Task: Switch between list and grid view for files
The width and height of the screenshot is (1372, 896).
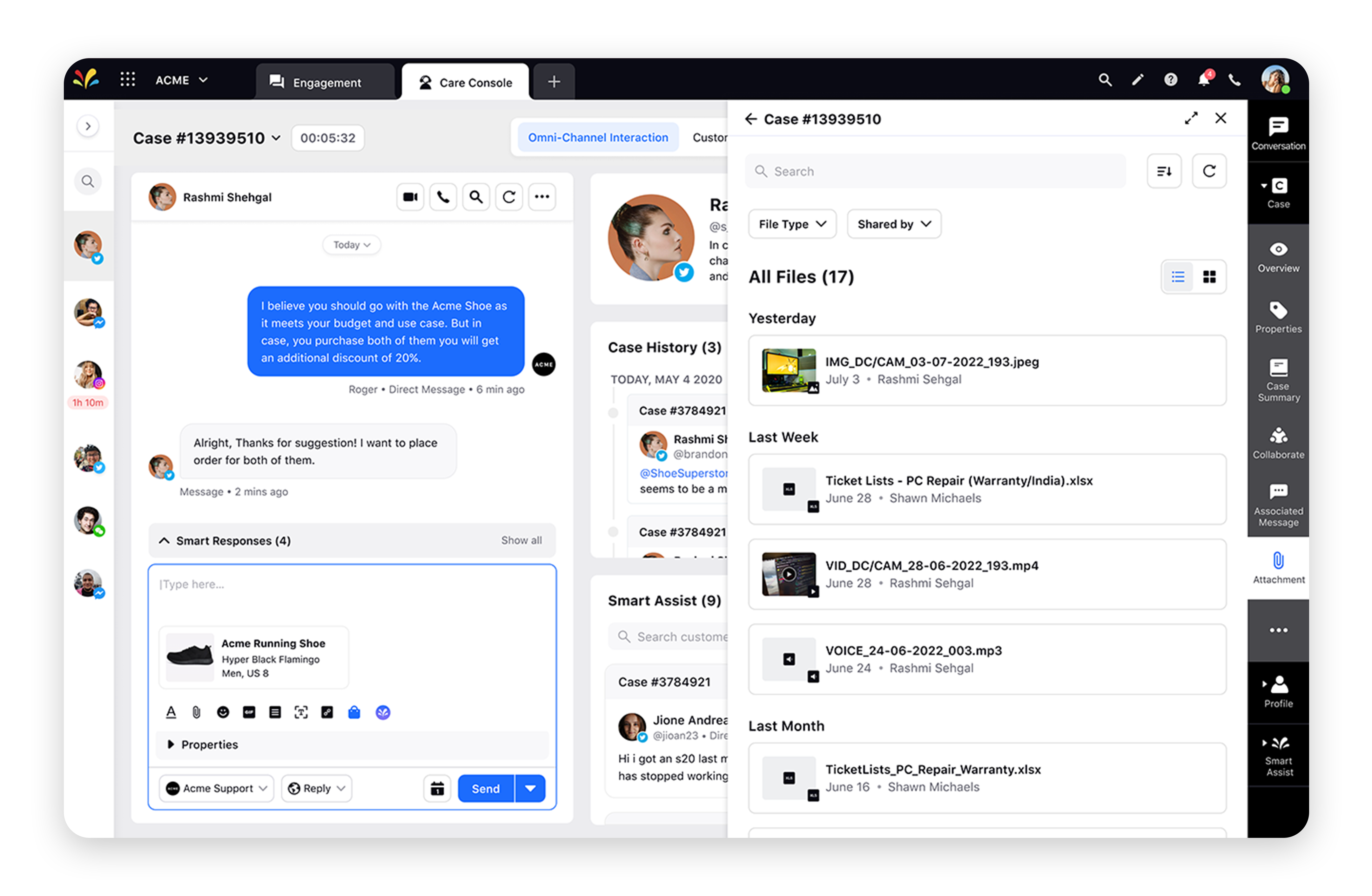Action: pyautogui.click(x=1193, y=277)
